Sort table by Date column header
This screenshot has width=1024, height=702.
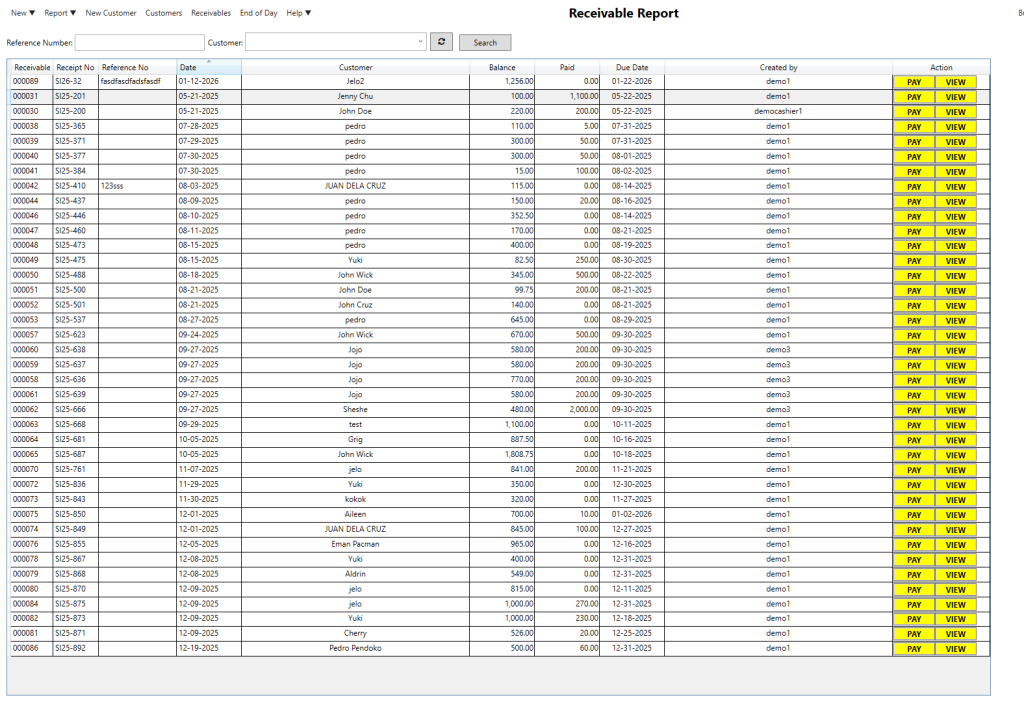point(208,68)
